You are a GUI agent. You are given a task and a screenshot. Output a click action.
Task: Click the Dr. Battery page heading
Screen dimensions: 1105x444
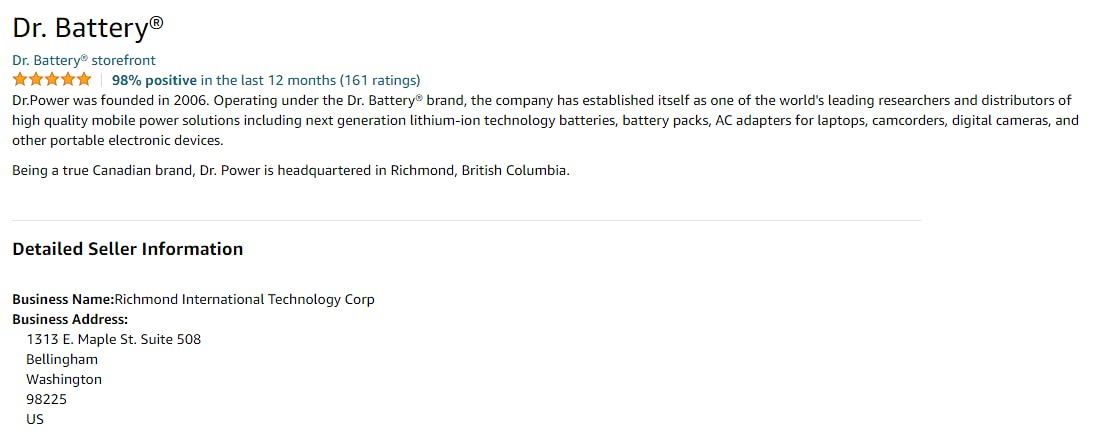pos(80,30)
